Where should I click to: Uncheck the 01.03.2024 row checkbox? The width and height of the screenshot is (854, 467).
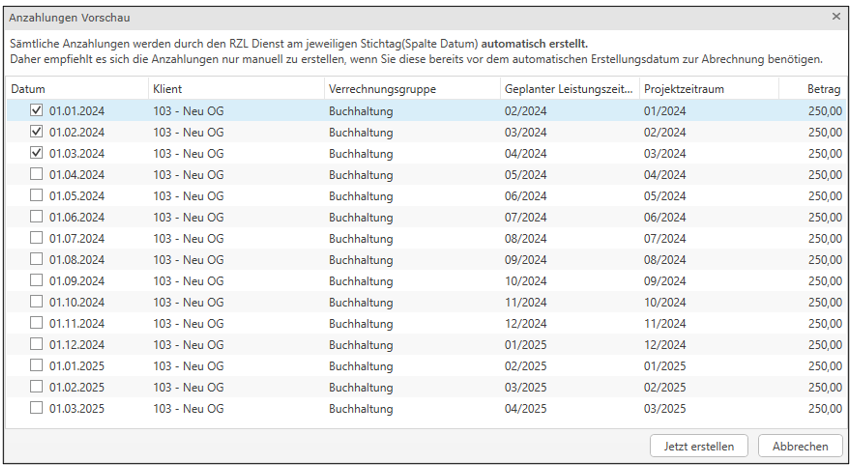coord(37,153)
